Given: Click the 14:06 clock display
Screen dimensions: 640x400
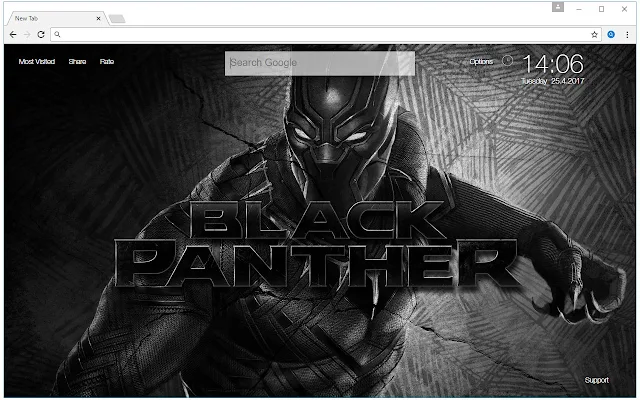Looking at the screenshot, I should click(x=553, y=64).
